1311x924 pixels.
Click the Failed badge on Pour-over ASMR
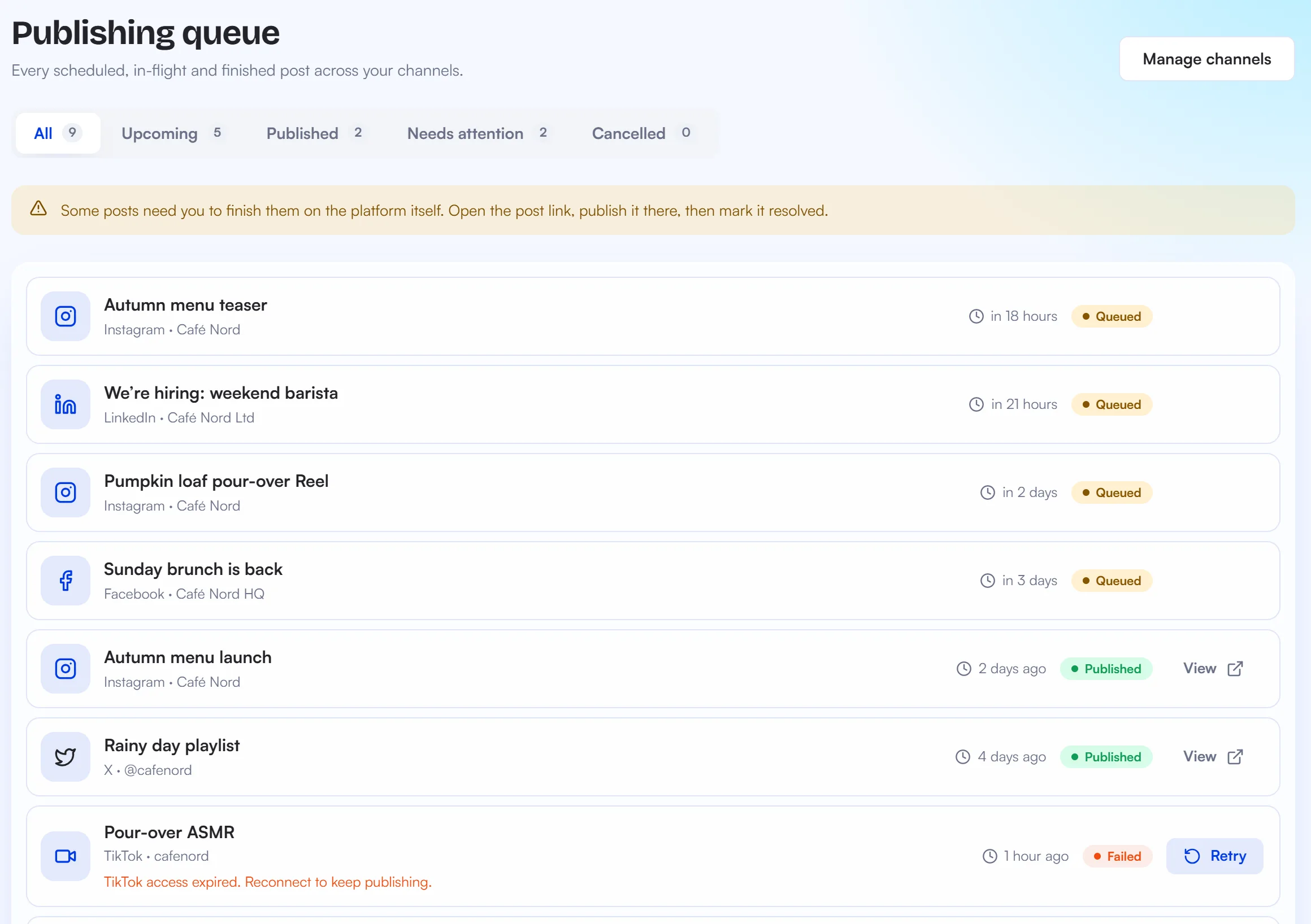[x=1117, y=856]
